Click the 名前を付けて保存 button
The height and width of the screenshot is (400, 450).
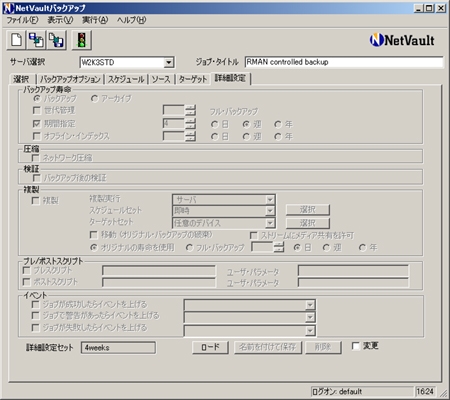pyautogui.click(x=268, y=347)
